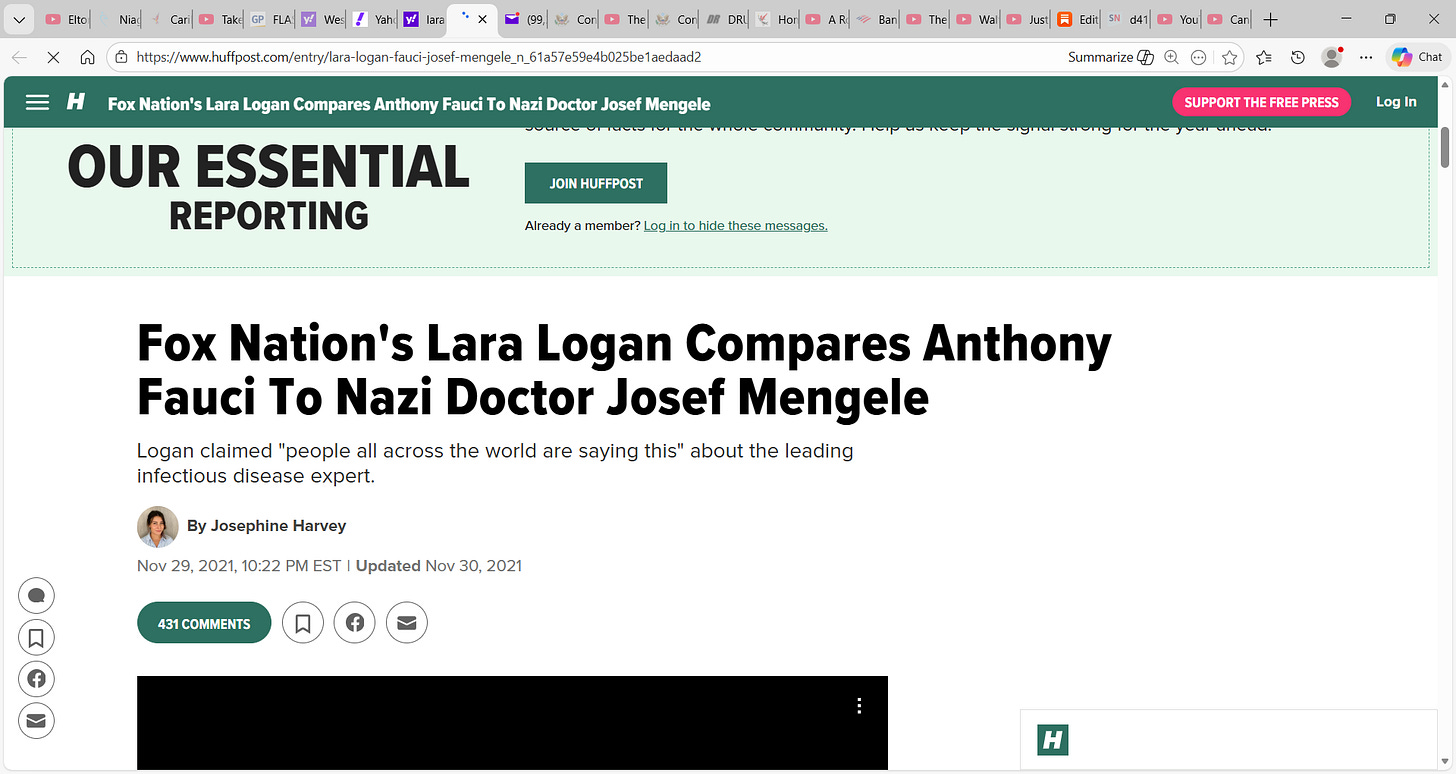Open the browser profile avatar
1456x774 pixels.
pos(1332,57)
